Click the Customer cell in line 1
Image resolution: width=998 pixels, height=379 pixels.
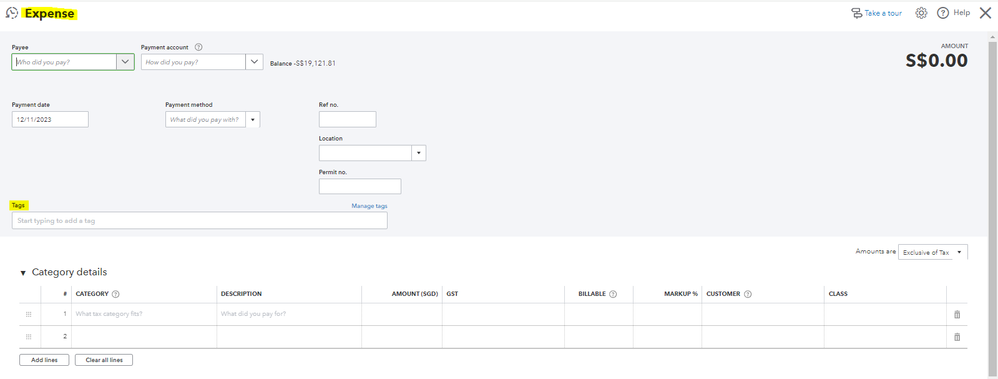(763, 314)
